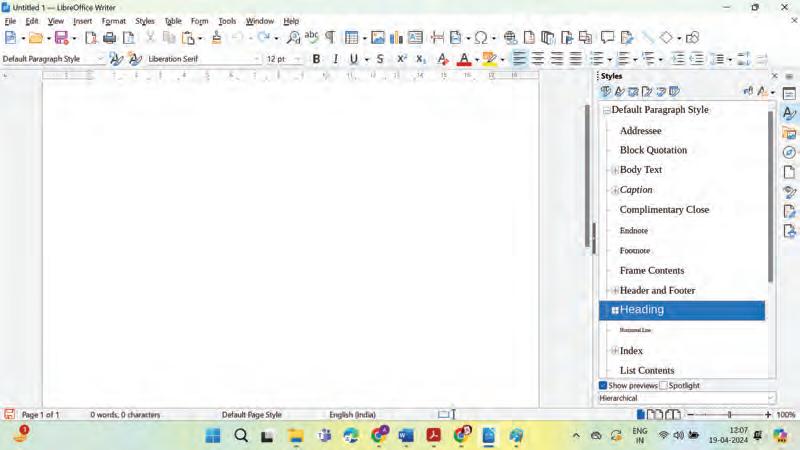Screen dimensions: 800x450
Task: Align paragraph left
Action: point(519,59)
